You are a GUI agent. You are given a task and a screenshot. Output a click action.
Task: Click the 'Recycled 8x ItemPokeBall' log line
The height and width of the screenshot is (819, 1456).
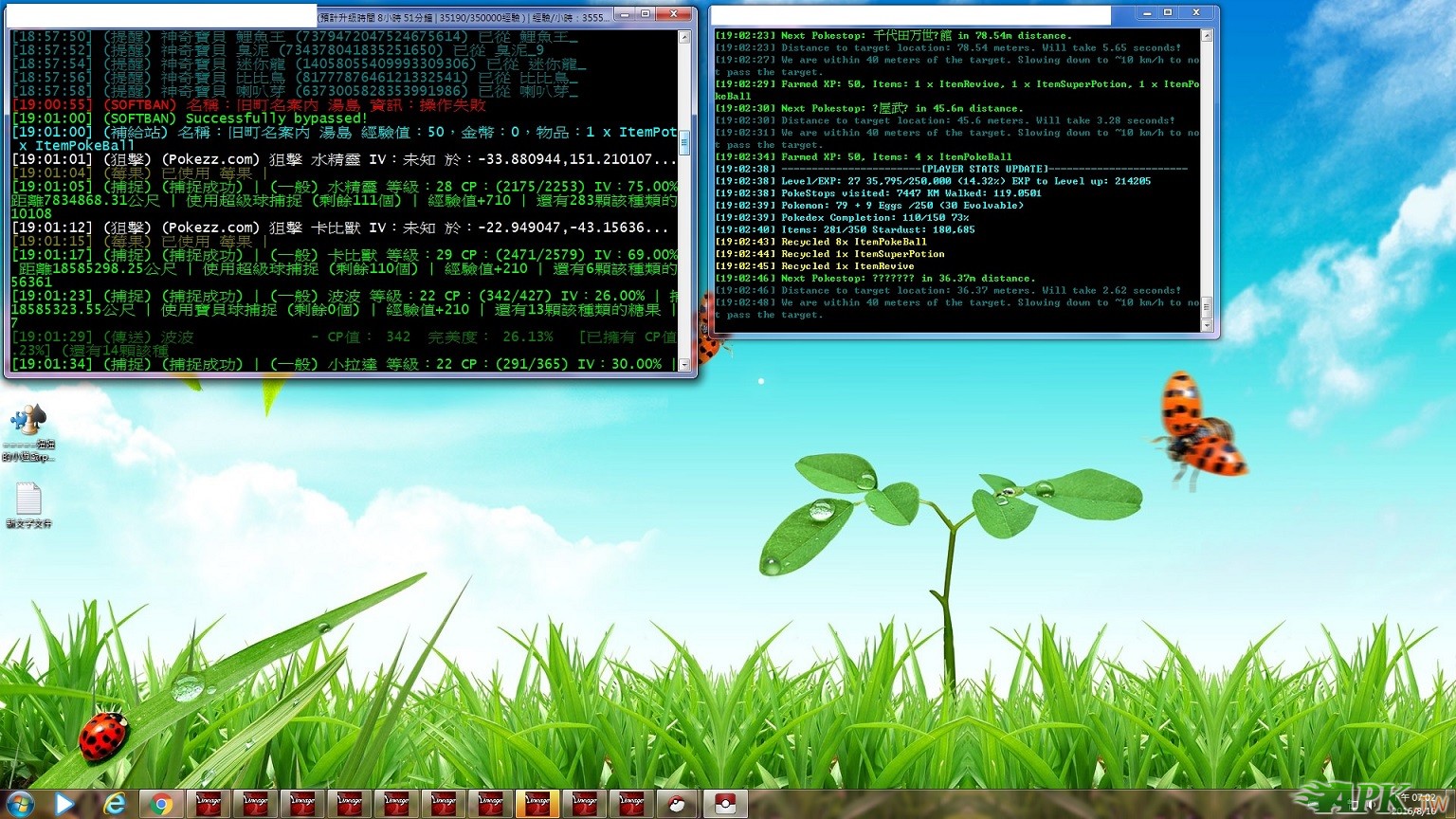coord(821,242)
